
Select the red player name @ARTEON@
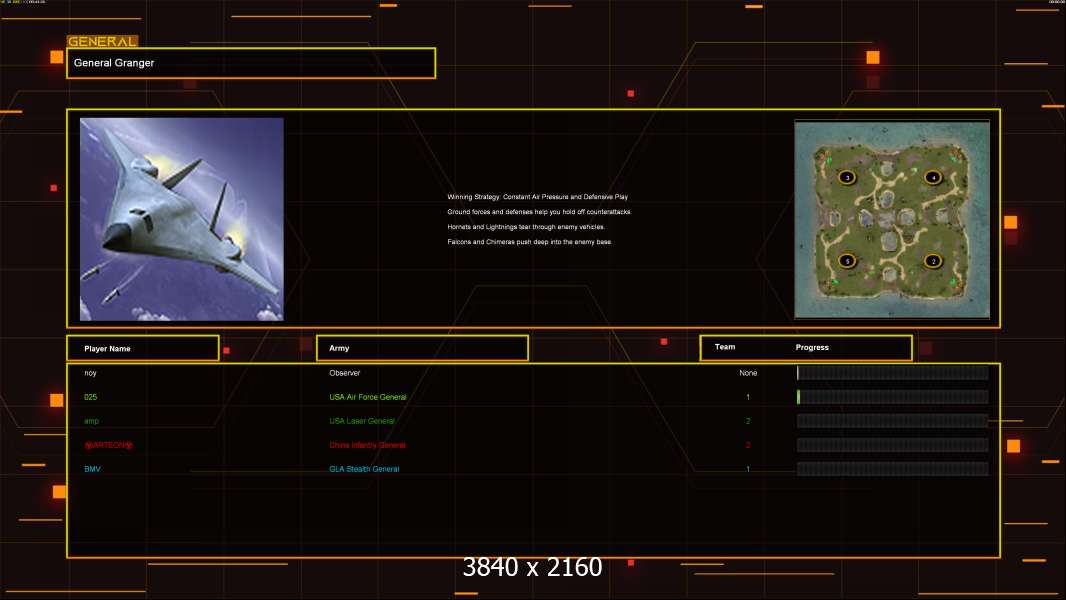point(108,445)
